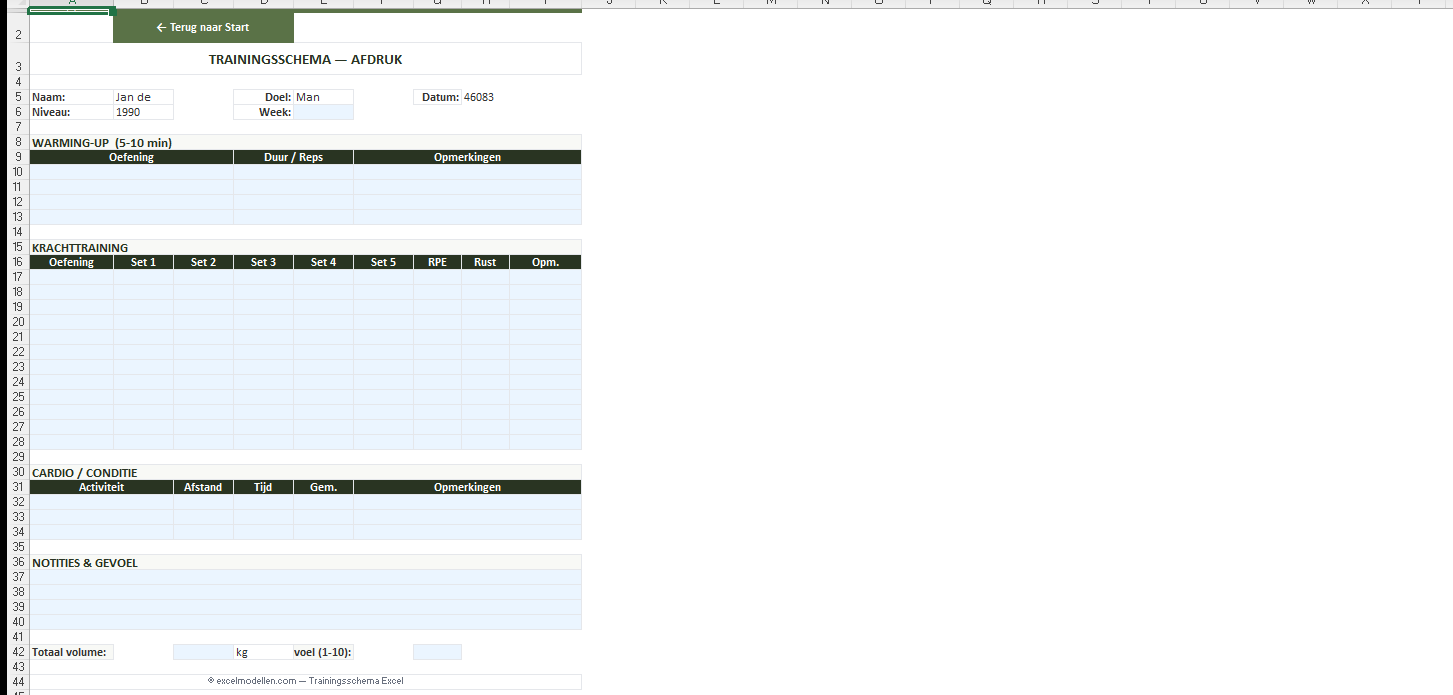Select the Rust column header cell
1453x695 pixels.
click(x=485, y=262)
